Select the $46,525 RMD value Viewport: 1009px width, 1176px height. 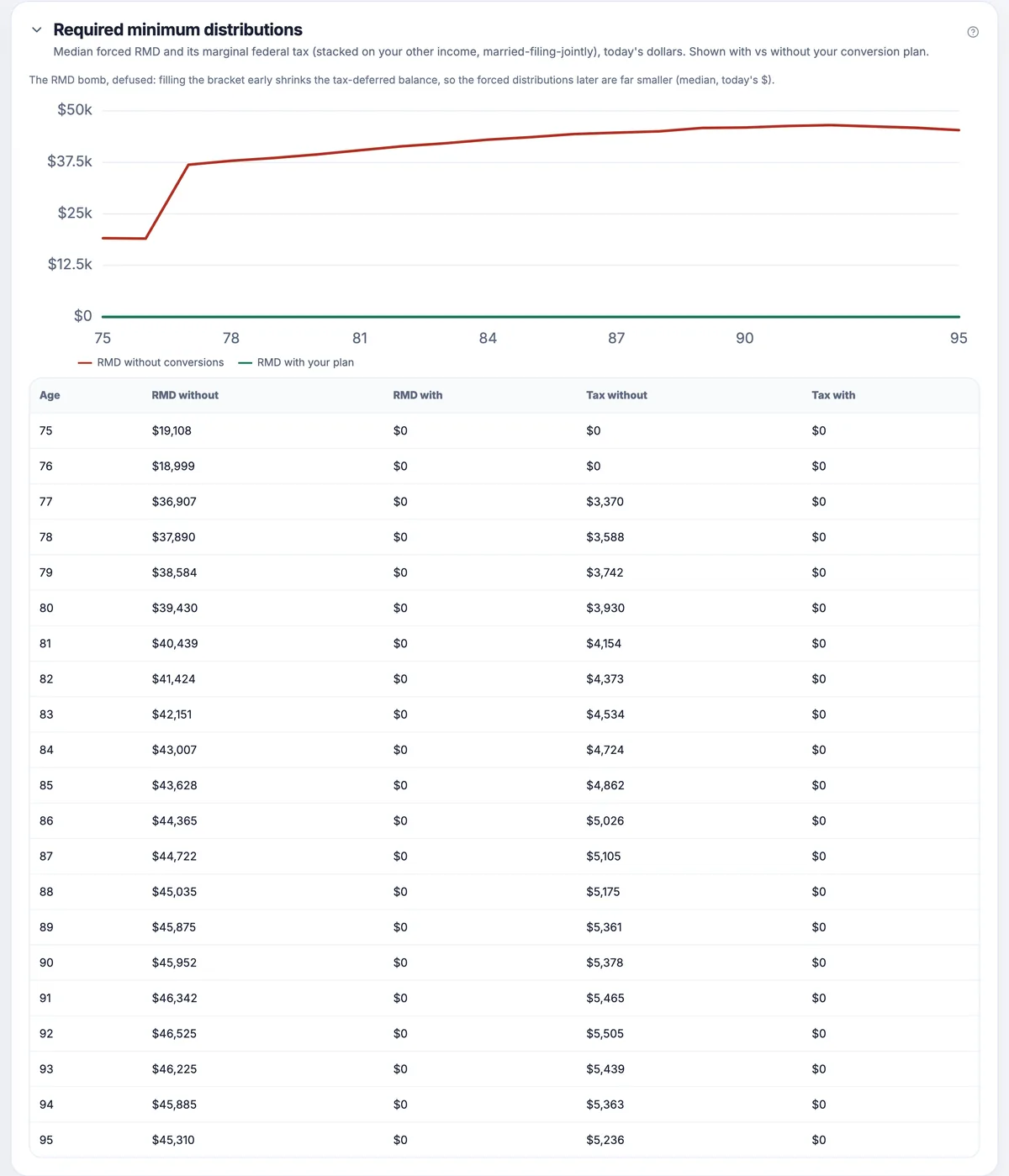pos(174,1033)
